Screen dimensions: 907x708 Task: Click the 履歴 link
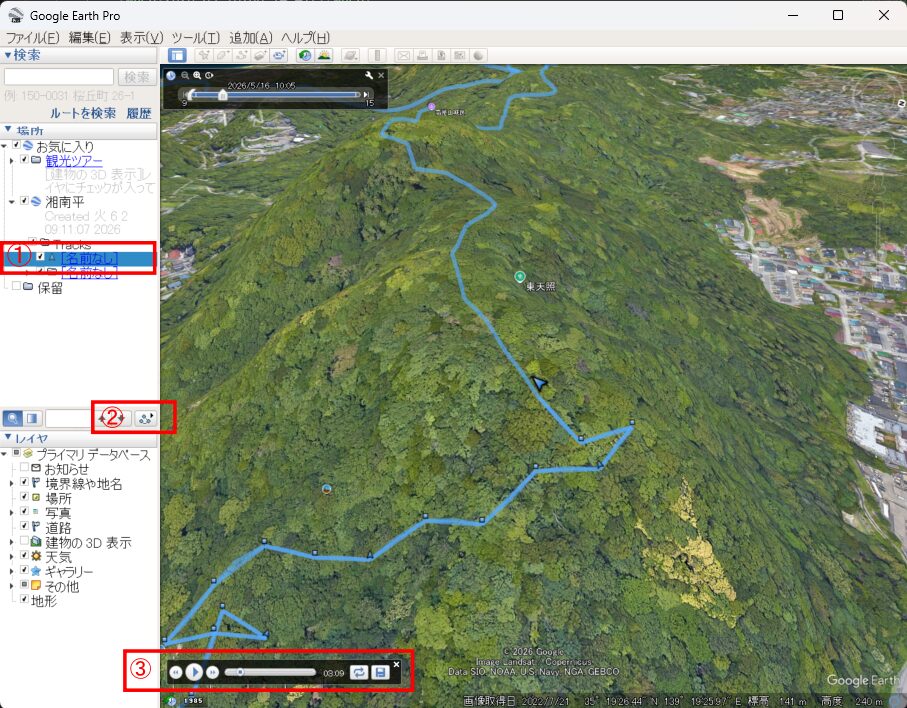click(x=139, y=113)
